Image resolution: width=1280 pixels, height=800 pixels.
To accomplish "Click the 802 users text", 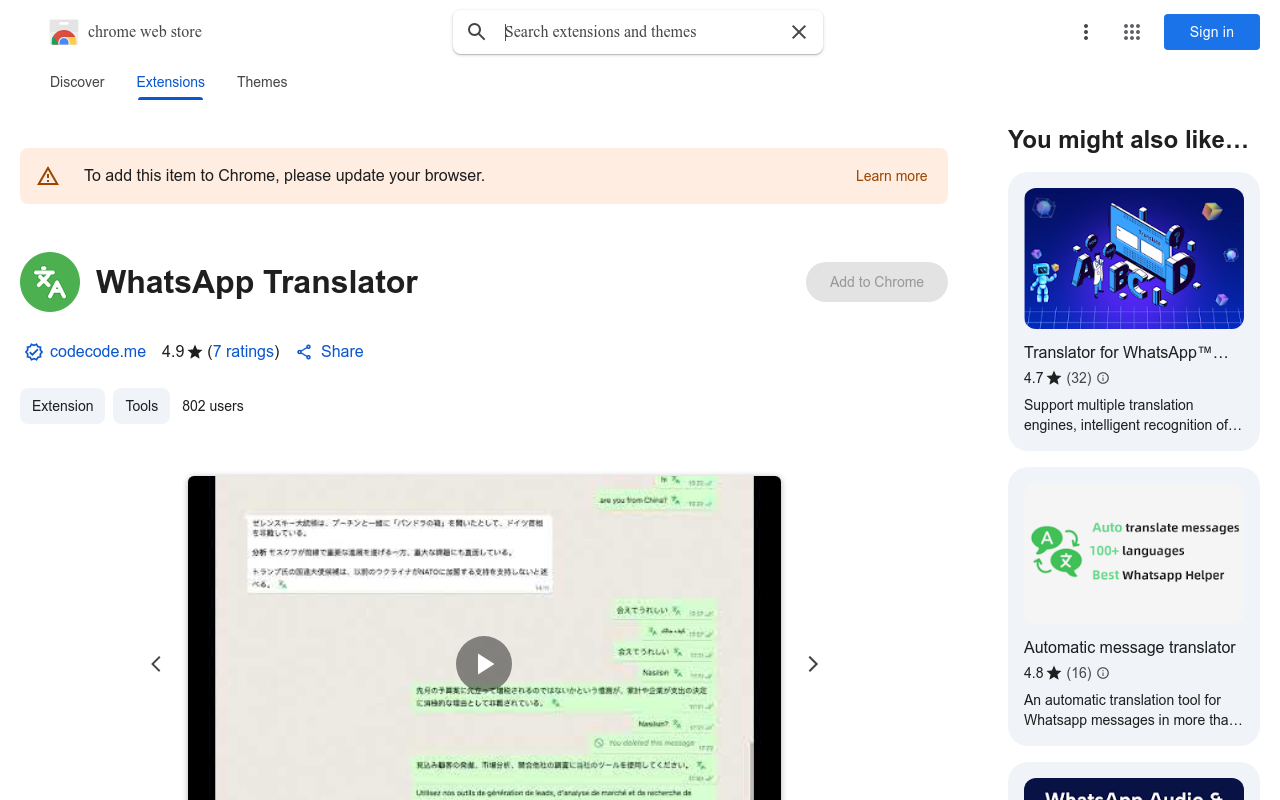I will pyautogui.click(x=213, y=406).
